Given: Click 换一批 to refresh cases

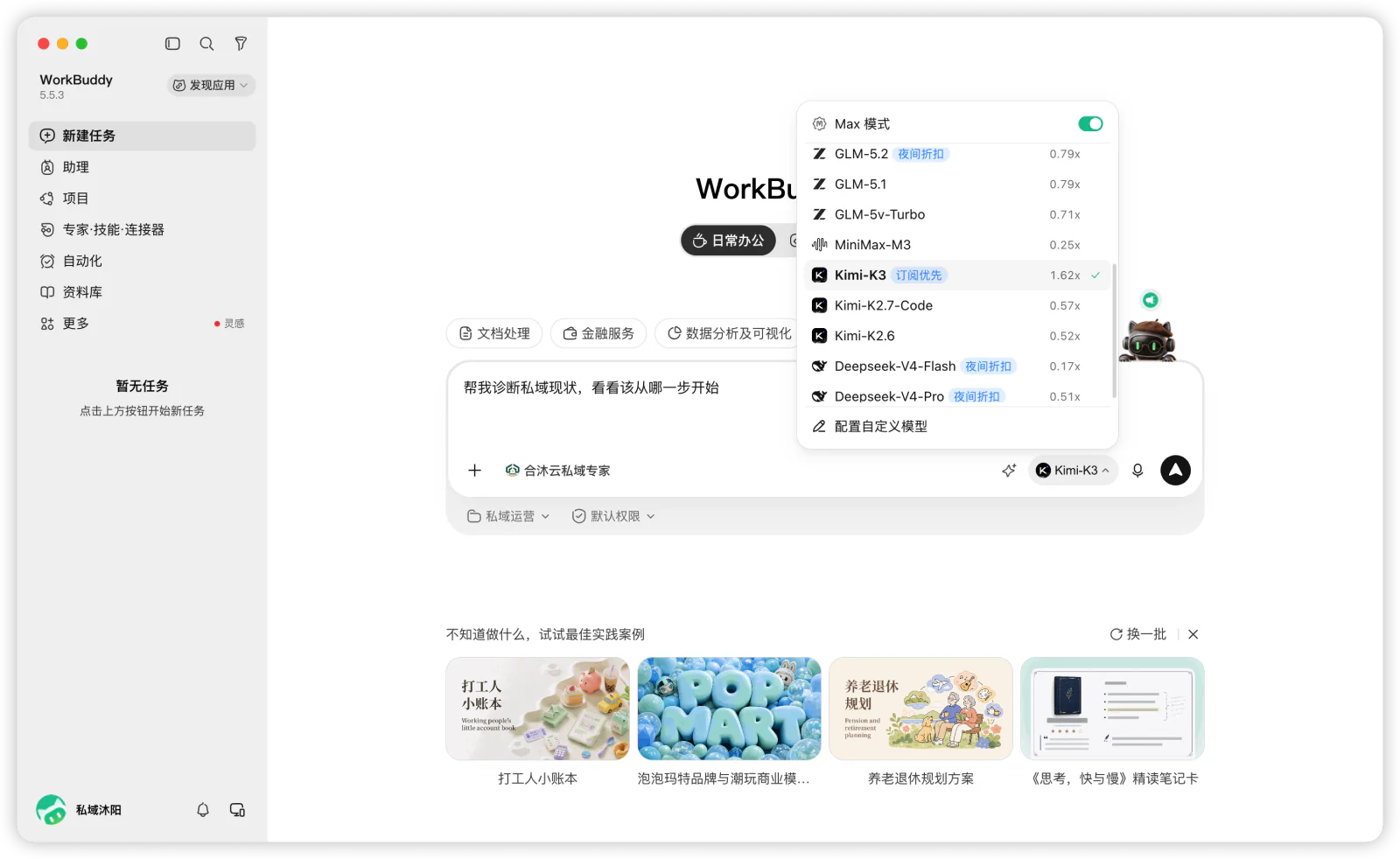Looking at the screenshot, I should click(x=1138, y=634).
